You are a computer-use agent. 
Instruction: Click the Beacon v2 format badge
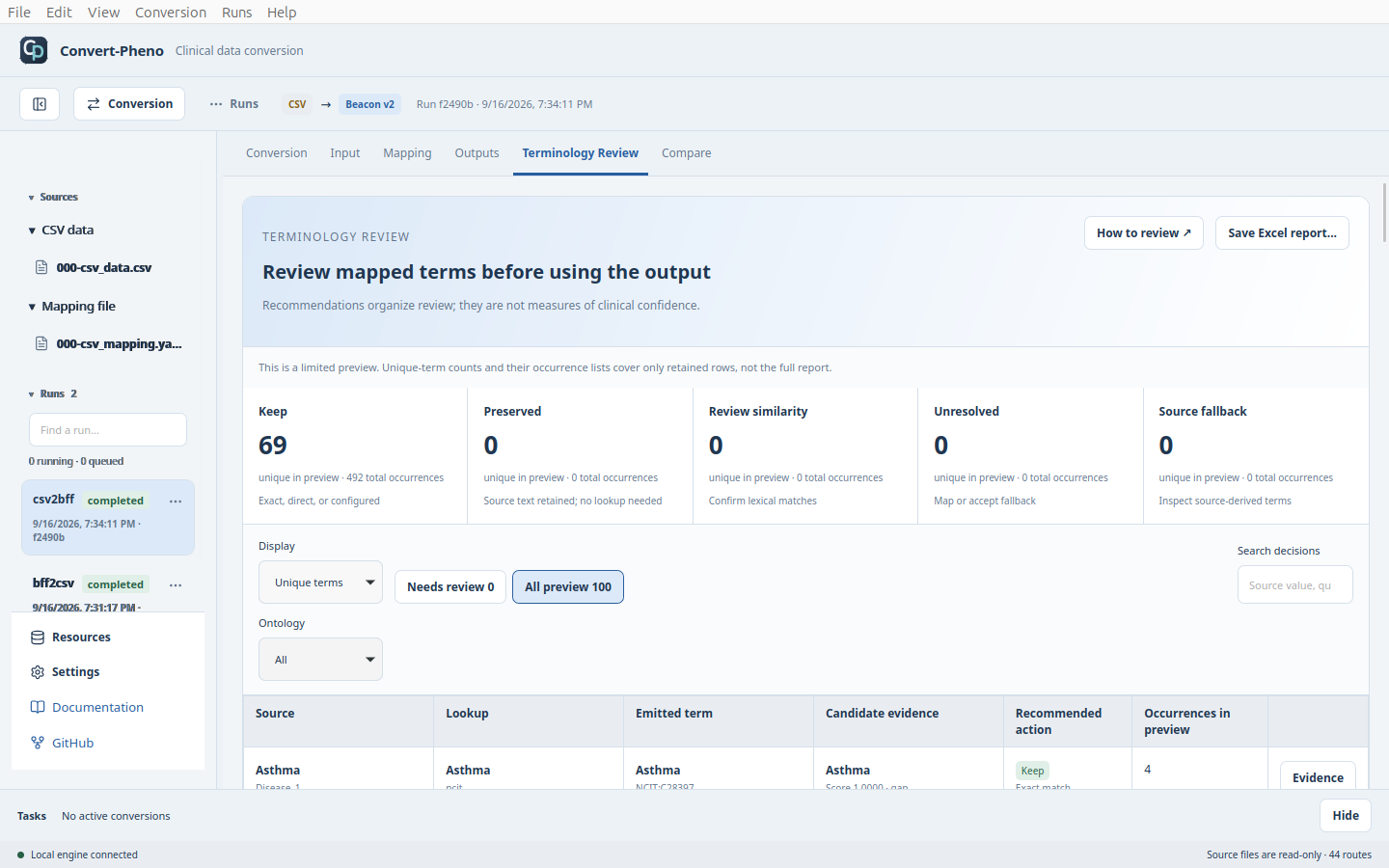(x=369, y=104)
